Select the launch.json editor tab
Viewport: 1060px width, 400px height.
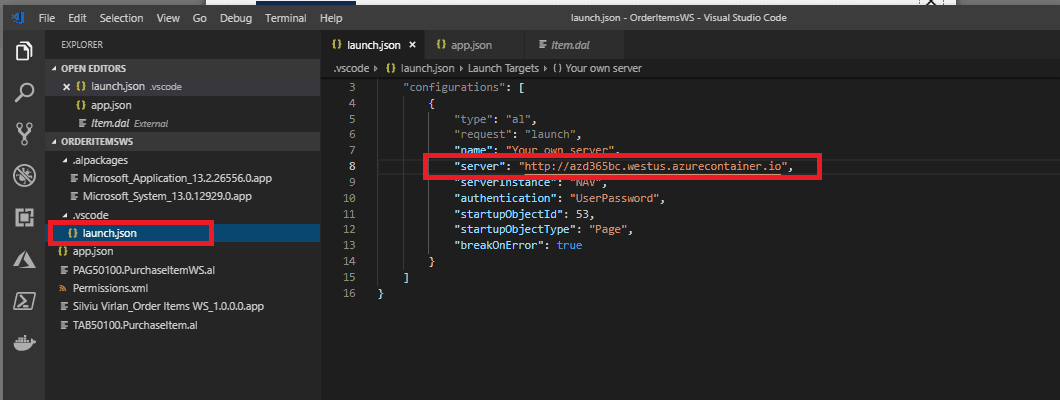[x=374, y=45]
